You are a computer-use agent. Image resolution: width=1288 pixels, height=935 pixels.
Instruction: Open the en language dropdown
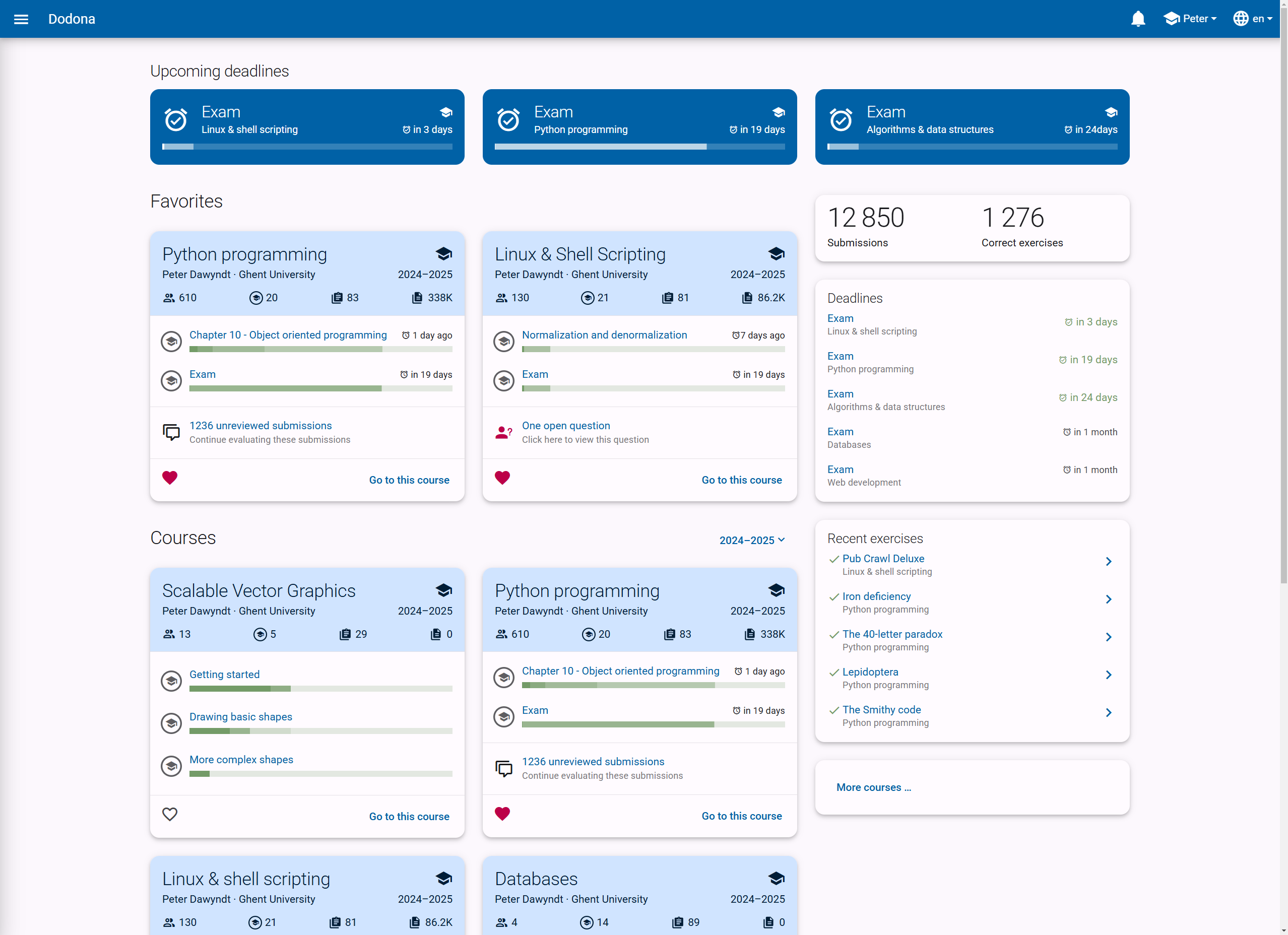pyautogui.click(x=1252, y=19)
